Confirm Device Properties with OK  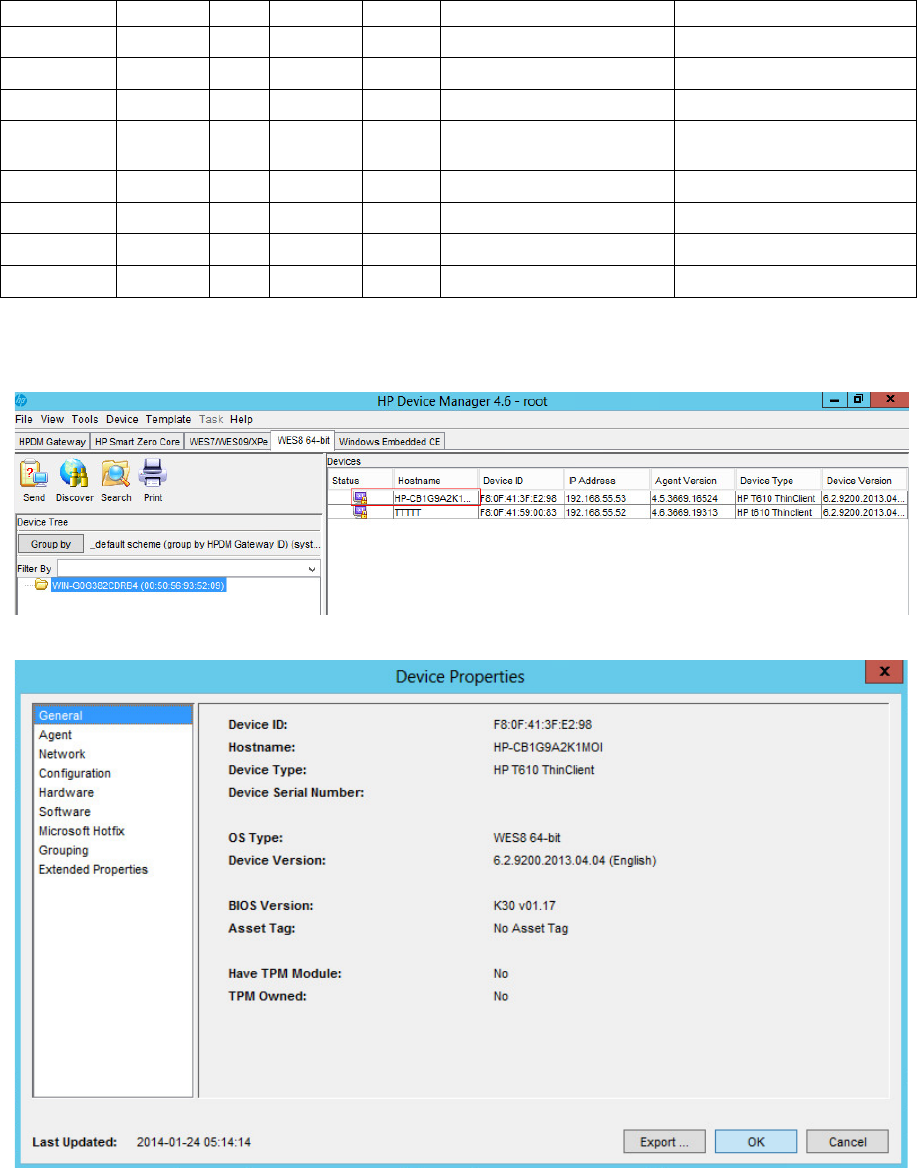(756, 1142)
